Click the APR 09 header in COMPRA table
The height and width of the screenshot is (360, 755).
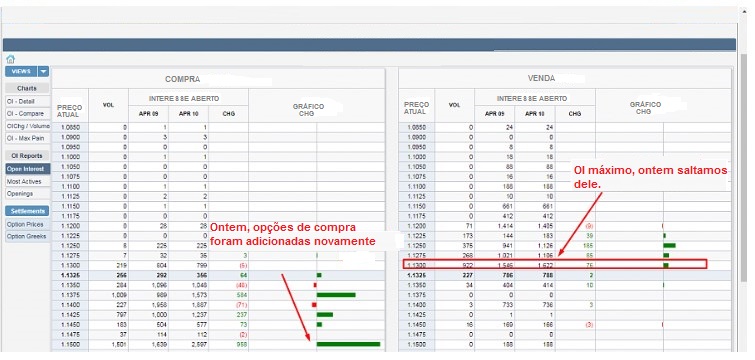148,114
